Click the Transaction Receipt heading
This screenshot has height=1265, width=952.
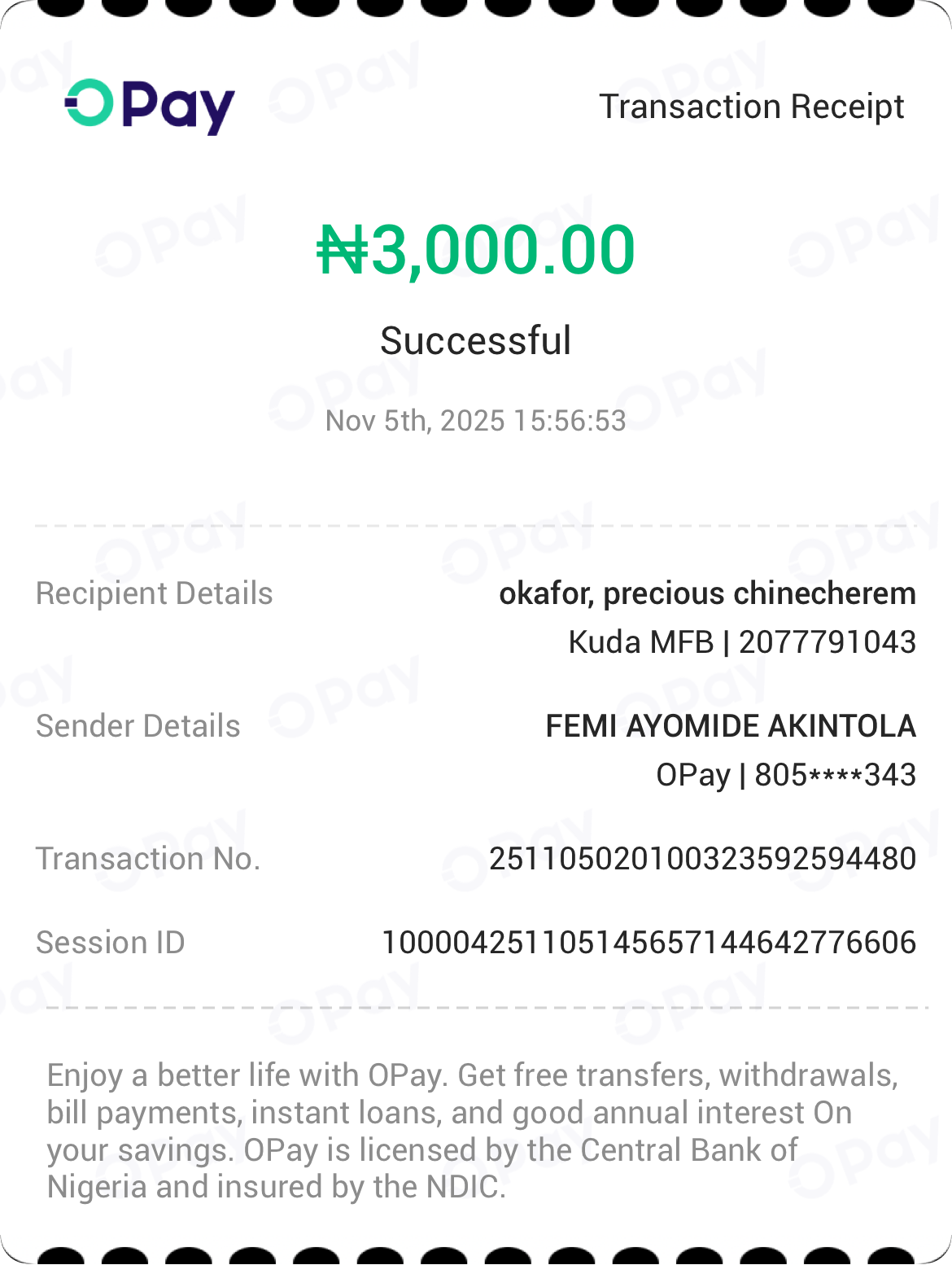point(751,107)
